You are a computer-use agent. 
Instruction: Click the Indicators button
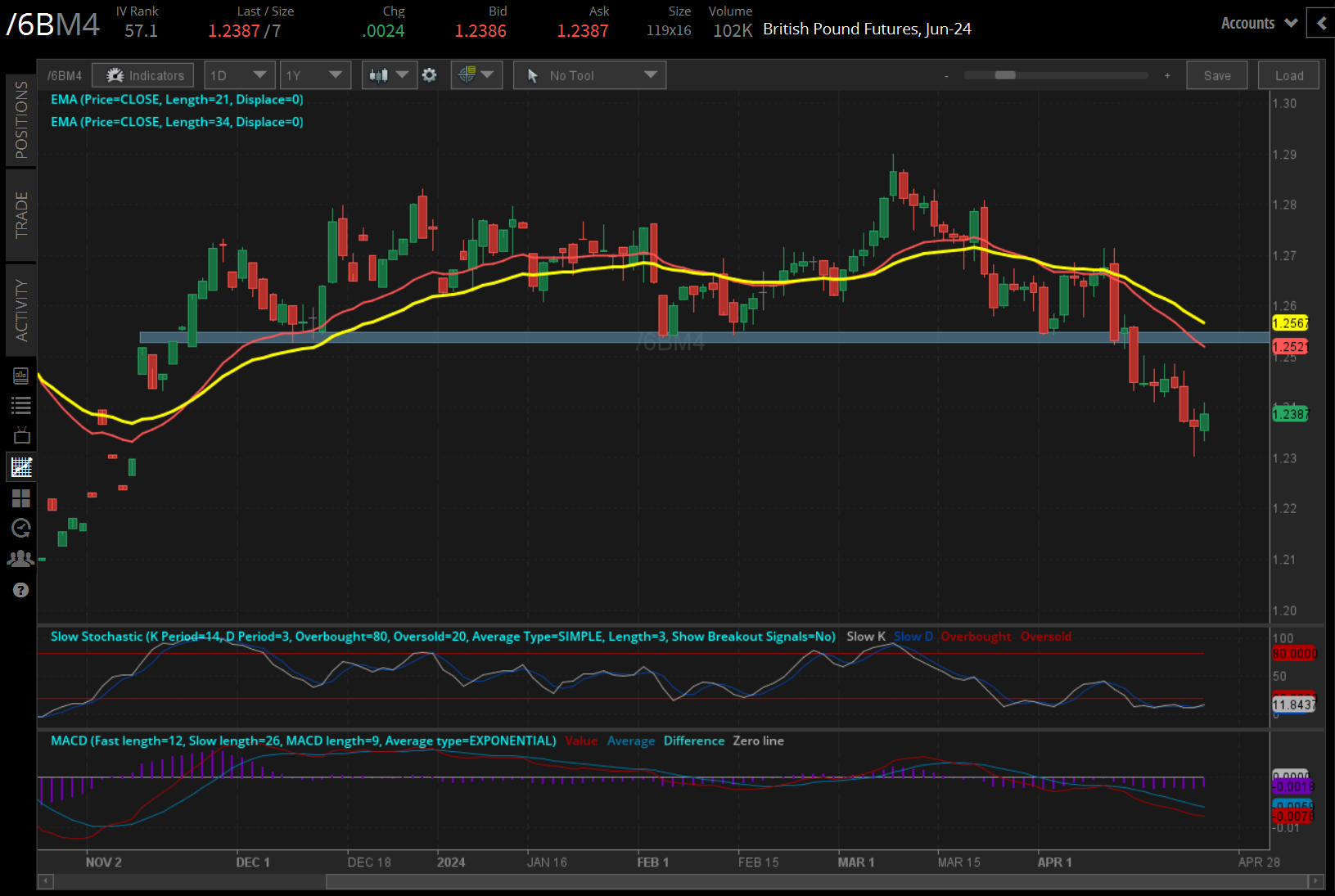coord(143,75)
